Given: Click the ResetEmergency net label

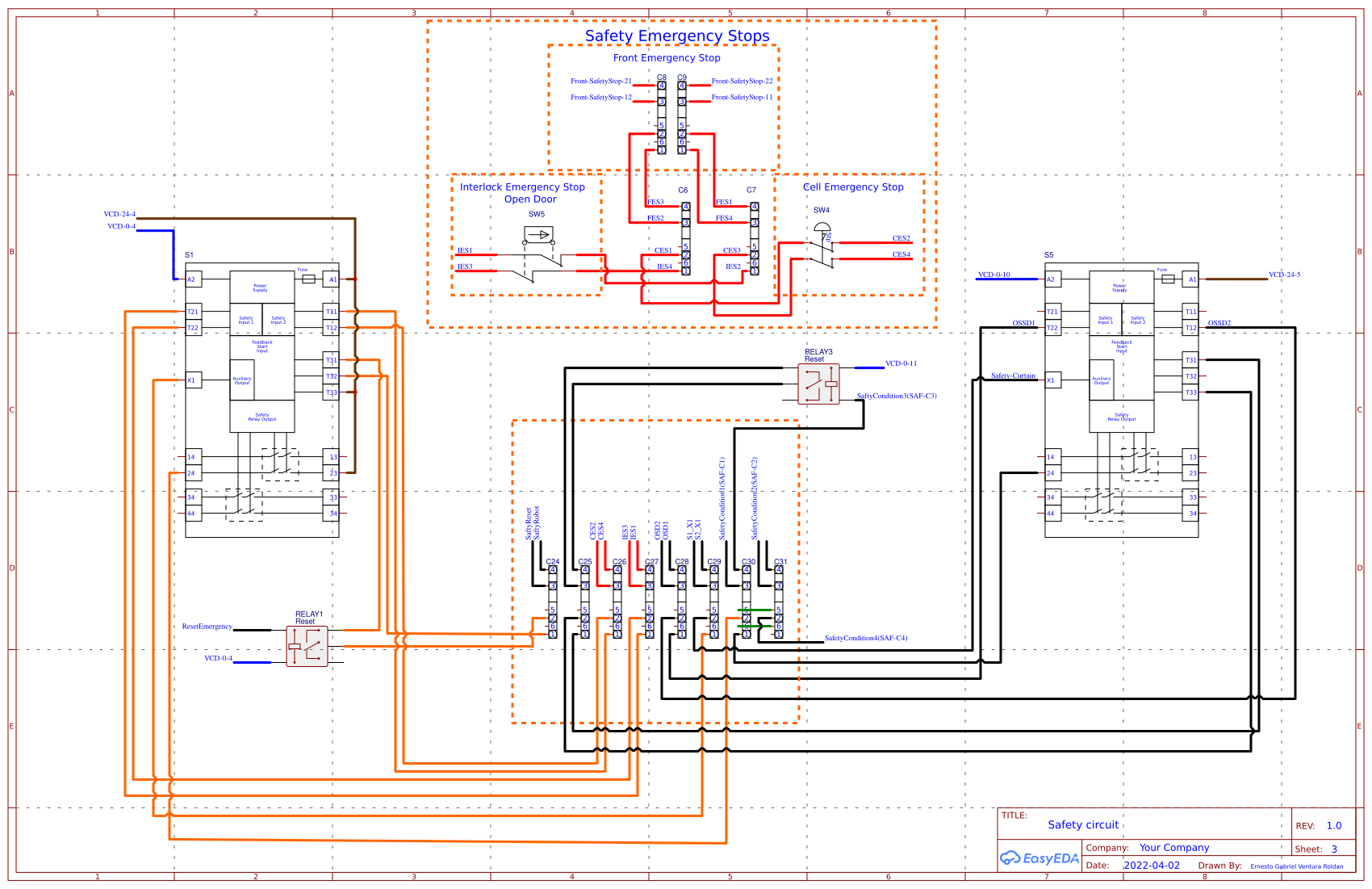Looking at the screenshot, I should tap(207, 626).
